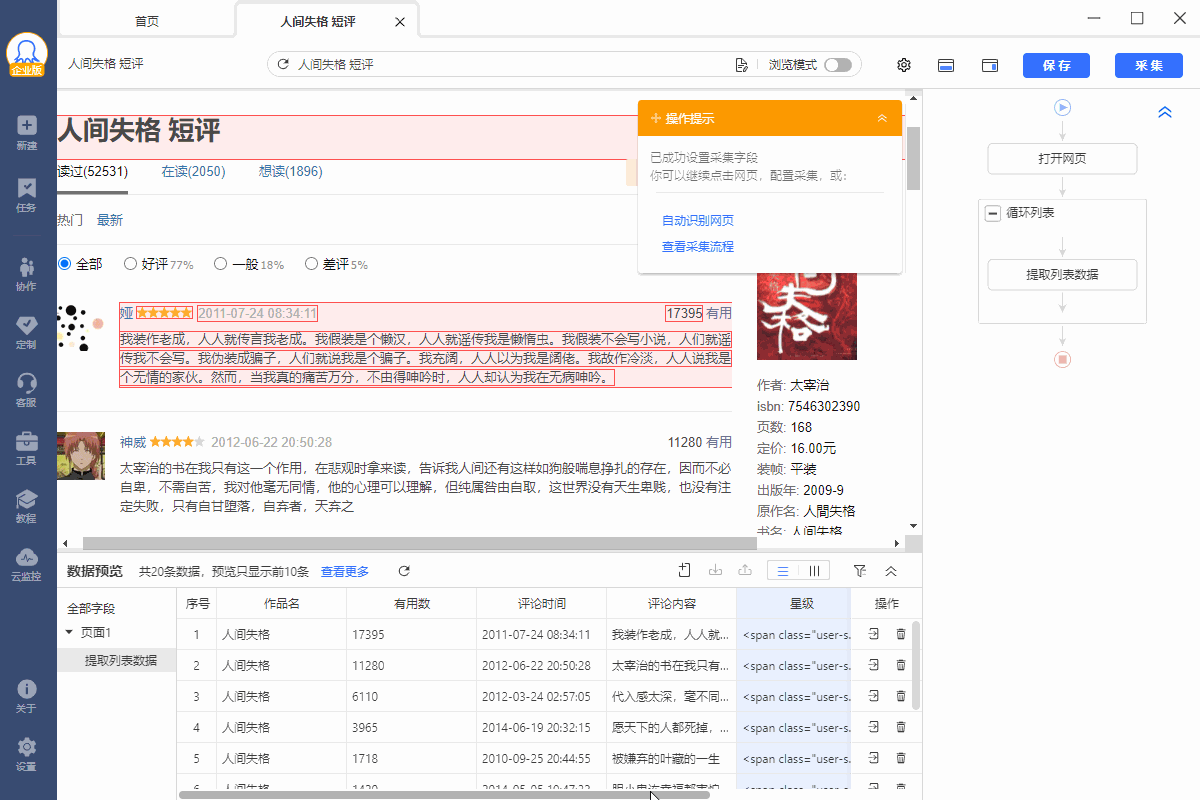Delete row 1 with trash icon
1200x800 pixels.
click(901, 634)
